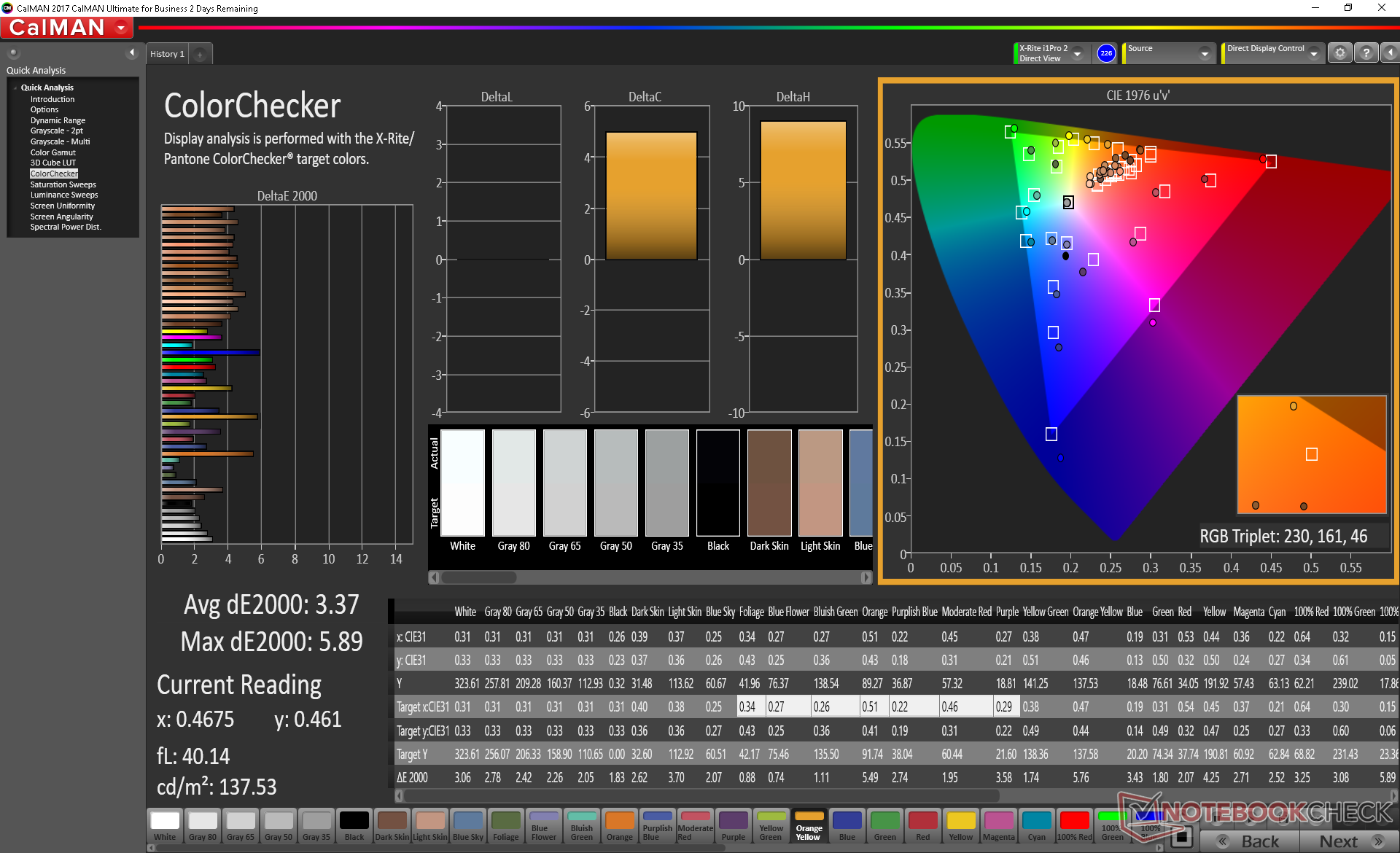This screenshot has width=1400, height=853.
Task: Click the help question mark icon
Action: click(1366, 53)
